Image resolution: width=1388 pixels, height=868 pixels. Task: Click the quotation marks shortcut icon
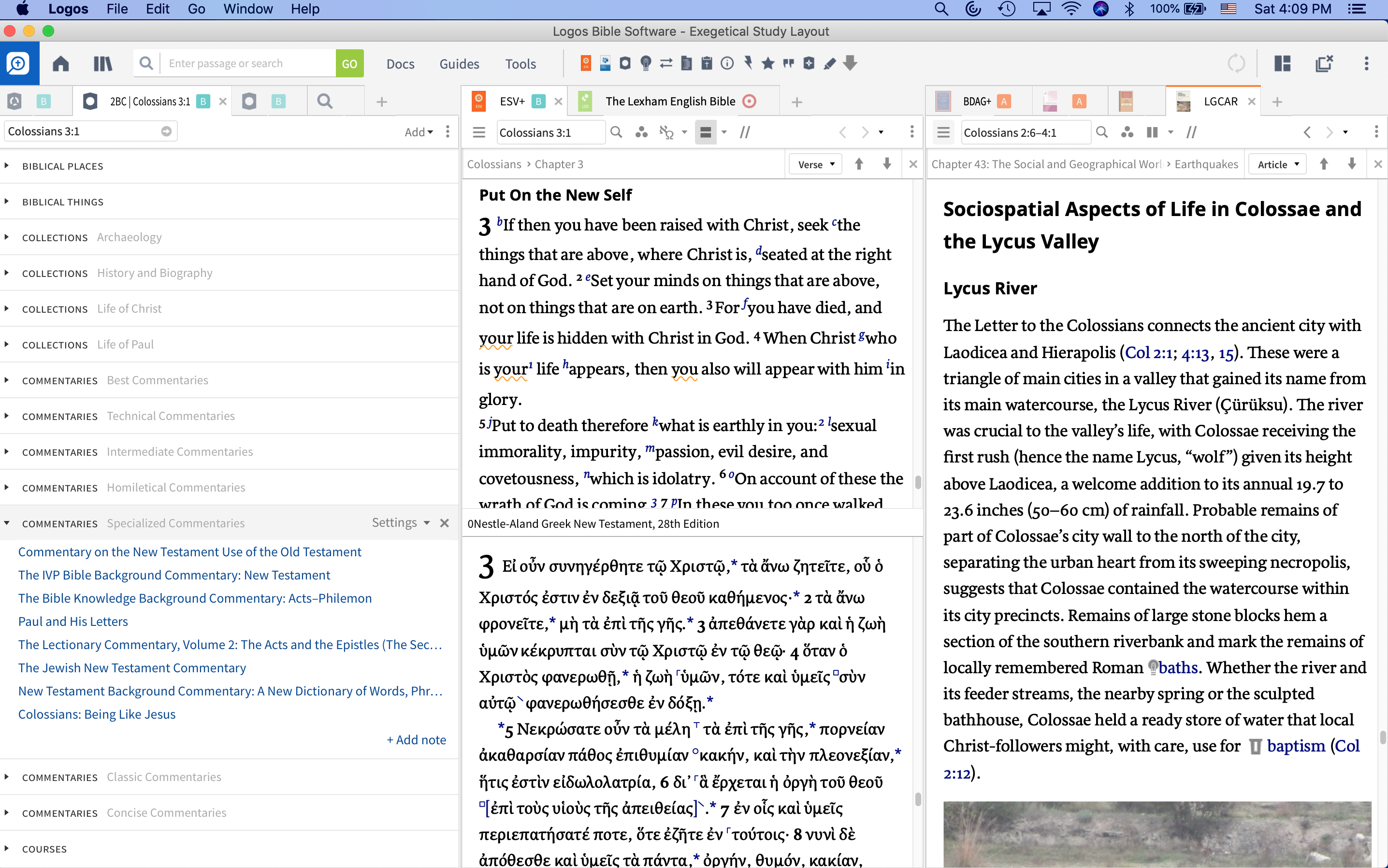[788, 63]
